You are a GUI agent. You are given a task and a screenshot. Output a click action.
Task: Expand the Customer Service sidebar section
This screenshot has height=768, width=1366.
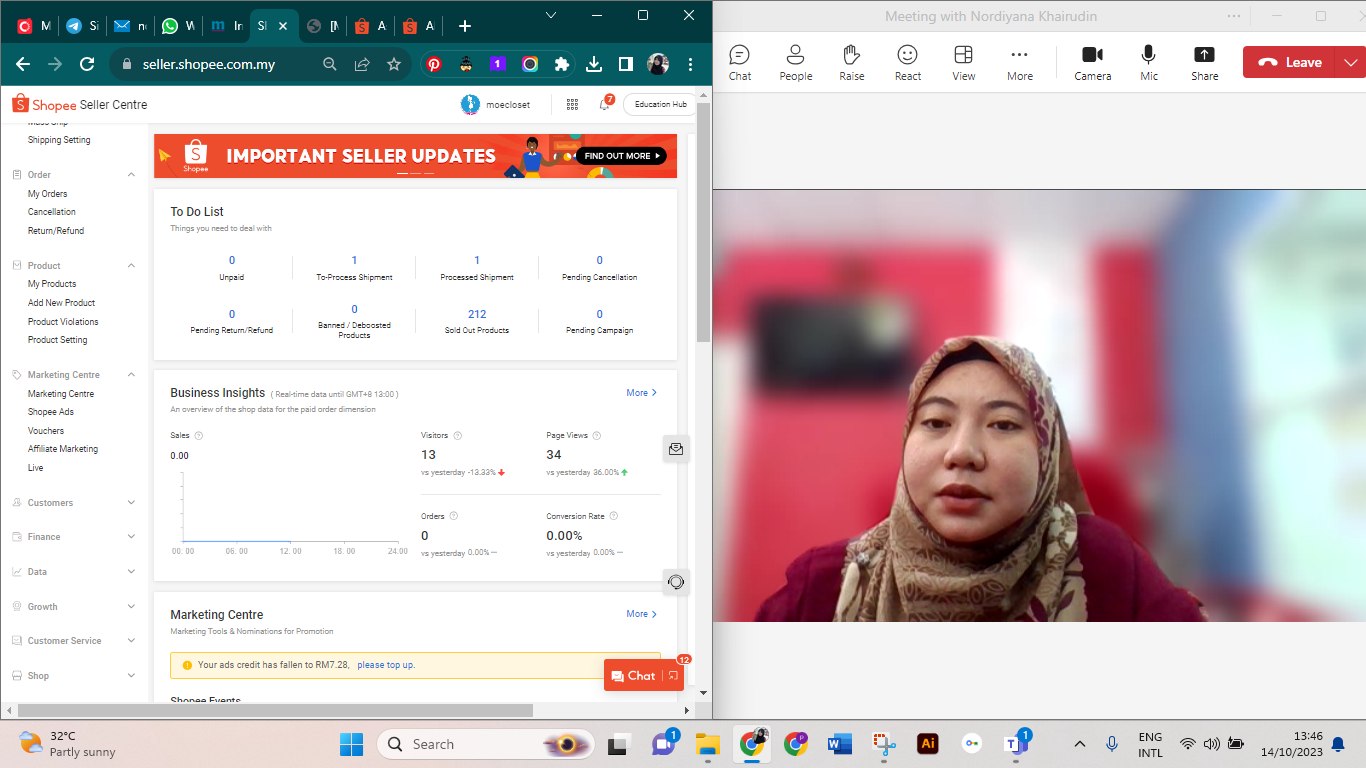(x=131, y=641)
